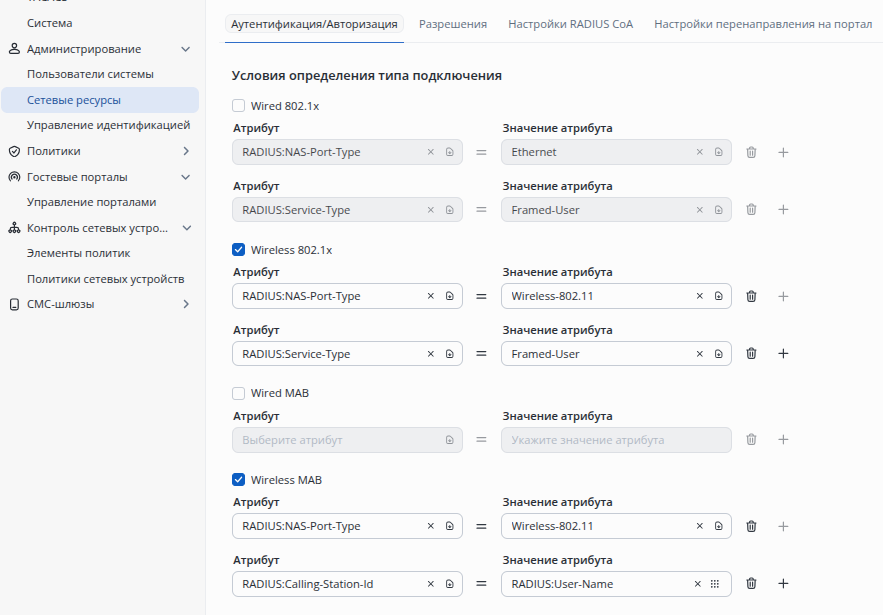Add a condition after Wireless MAB Calling-Station-Id row
The image size is (883, 615).
[x=783, y=584]
